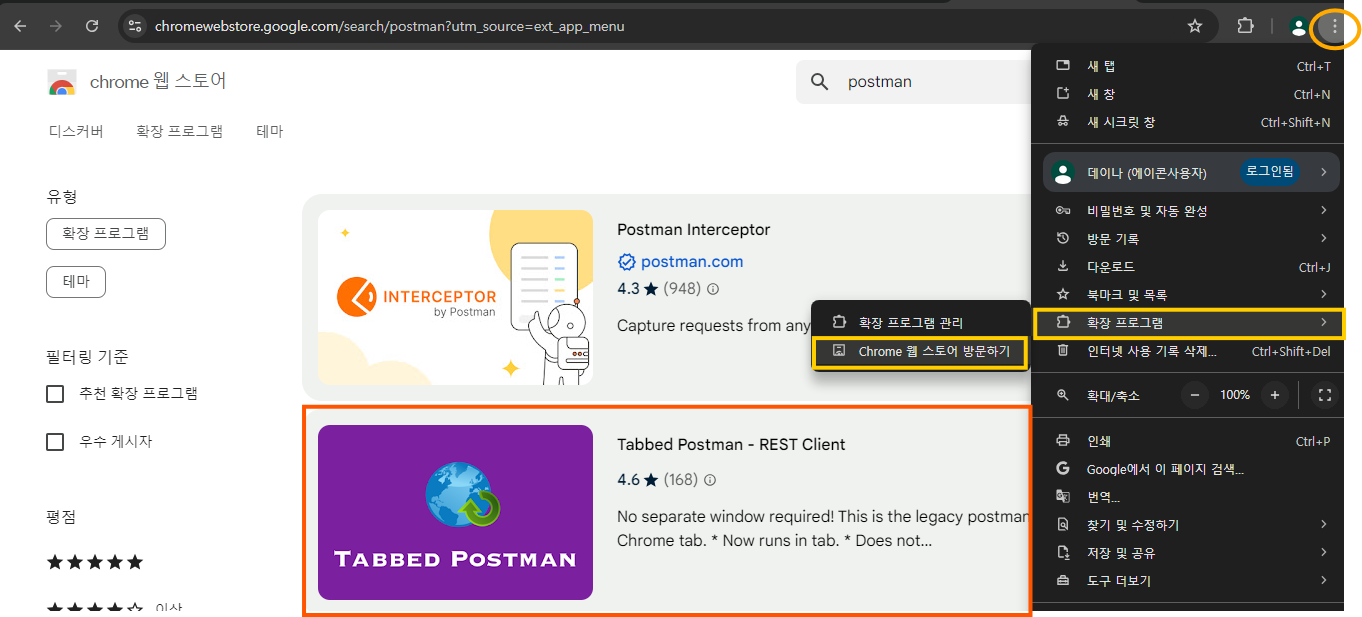Screen dimensions: 1362x617
Task: Click the Chrome Web Store logo
Action: coord(62,82)
